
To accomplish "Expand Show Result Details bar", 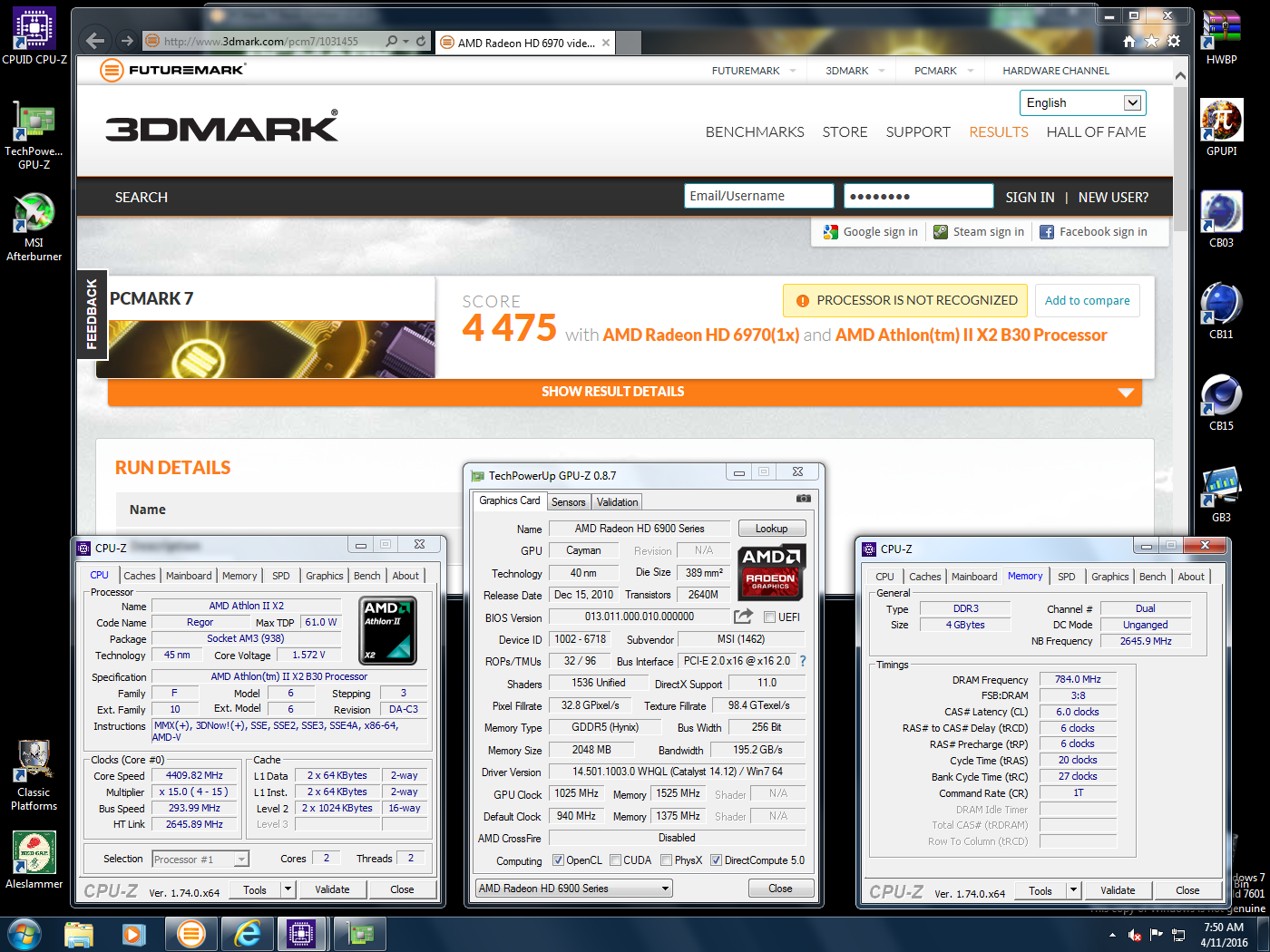I will (624, 392).
